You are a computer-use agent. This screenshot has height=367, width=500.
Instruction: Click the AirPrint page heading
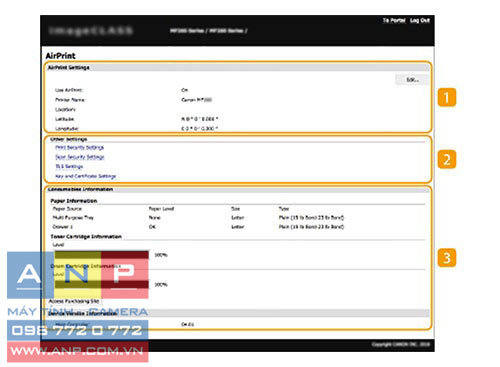60,56
